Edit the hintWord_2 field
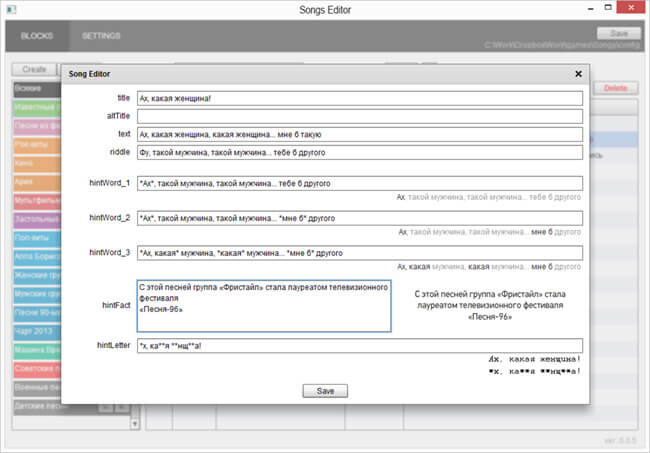The height and width of the screenshot is (453, 650). coord(359,218)
